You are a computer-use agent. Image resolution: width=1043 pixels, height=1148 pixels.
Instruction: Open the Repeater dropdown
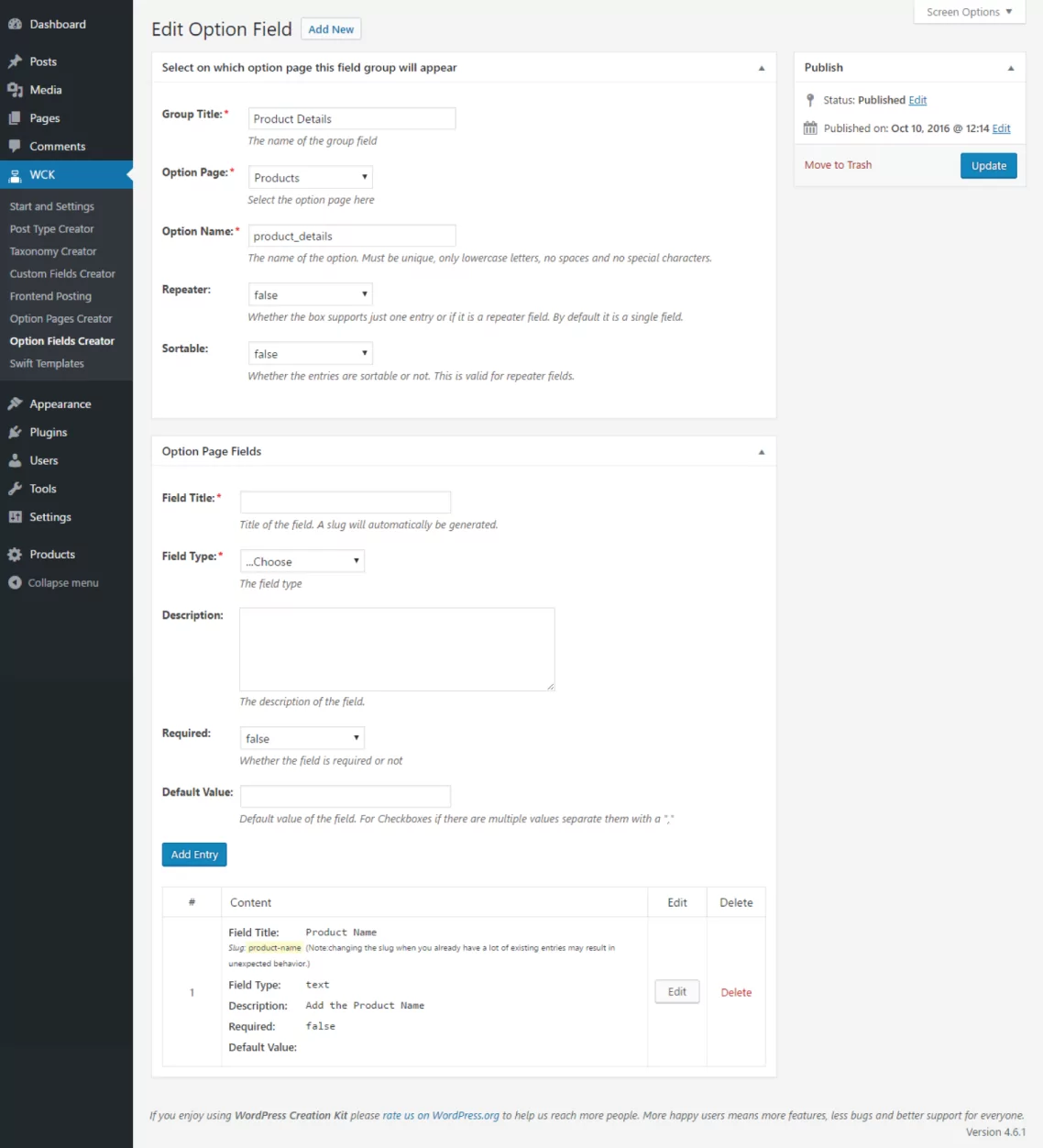[x=310, y=295]
